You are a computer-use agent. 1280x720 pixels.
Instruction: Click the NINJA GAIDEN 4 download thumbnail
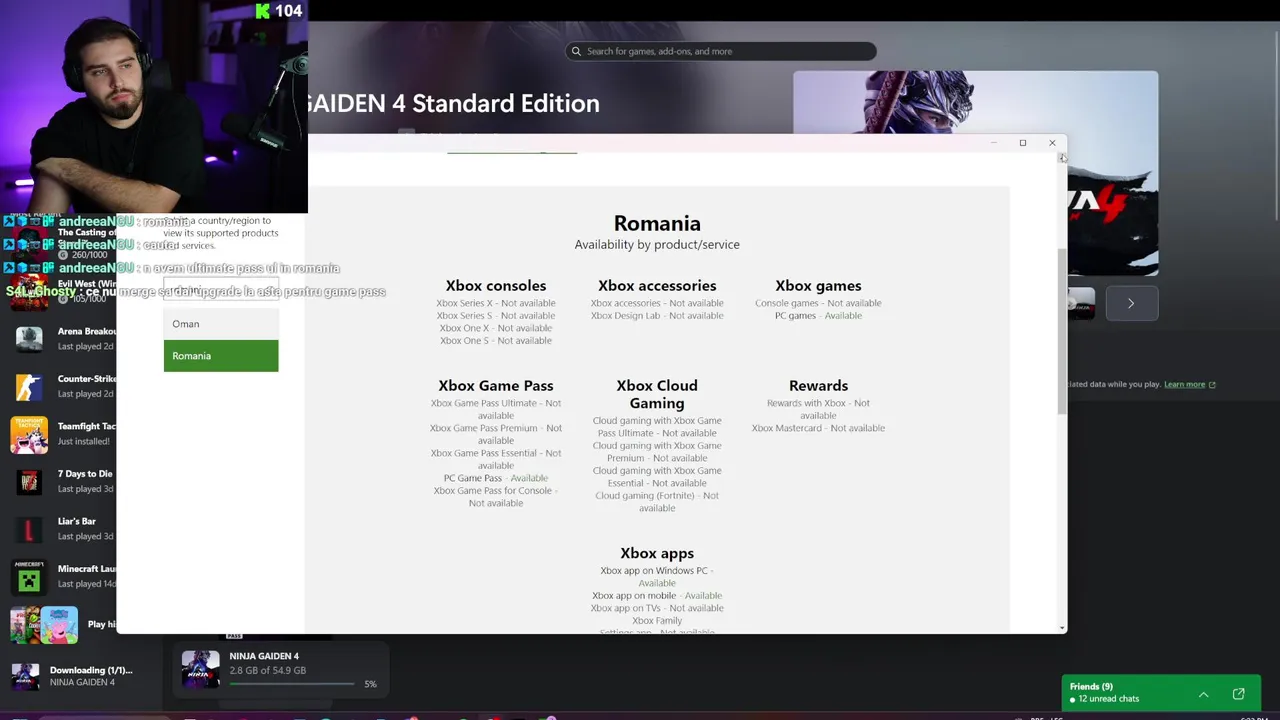click(x=200, y=669)
